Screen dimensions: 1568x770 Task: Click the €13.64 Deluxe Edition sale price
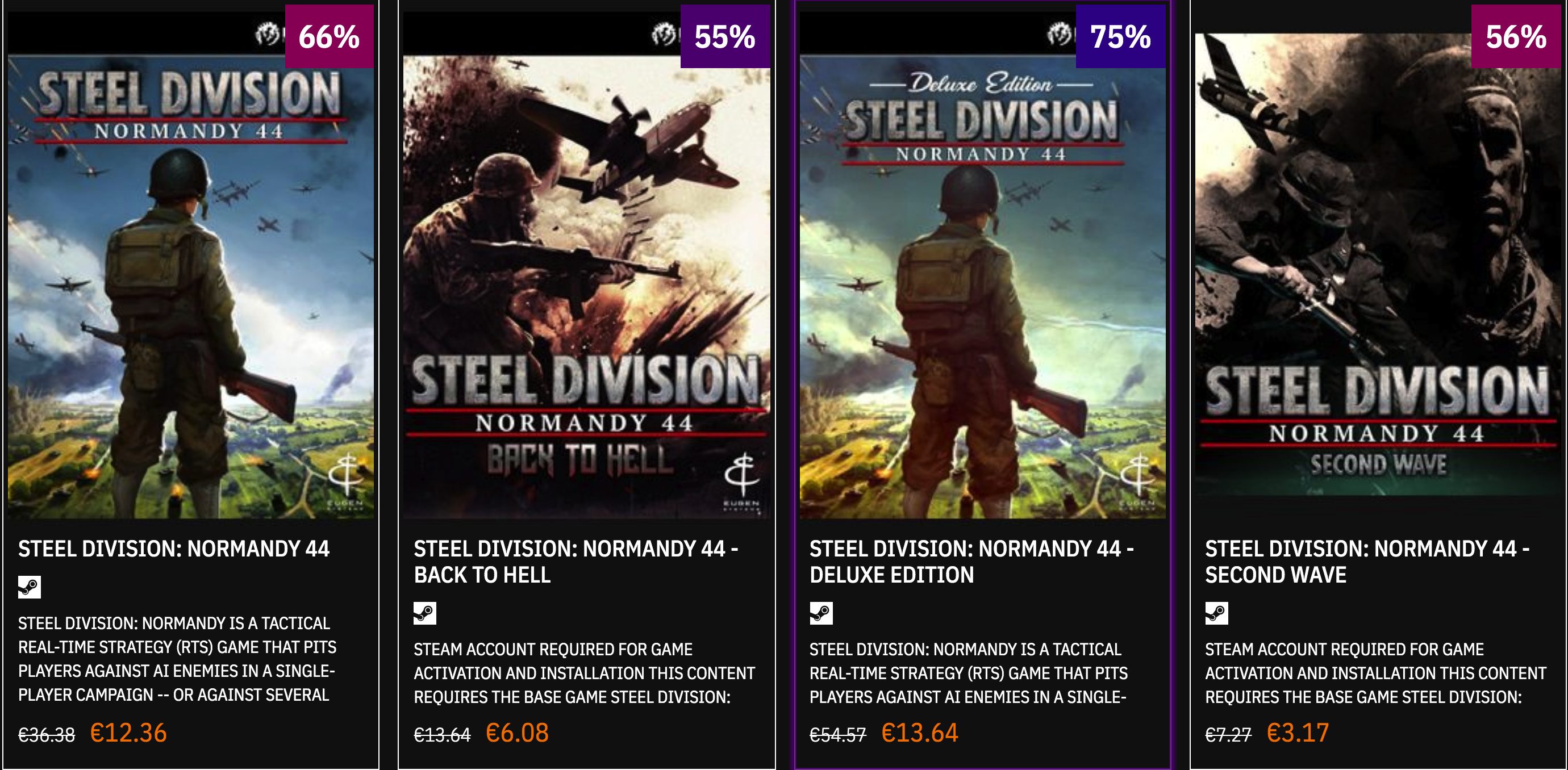pos(919,733)
